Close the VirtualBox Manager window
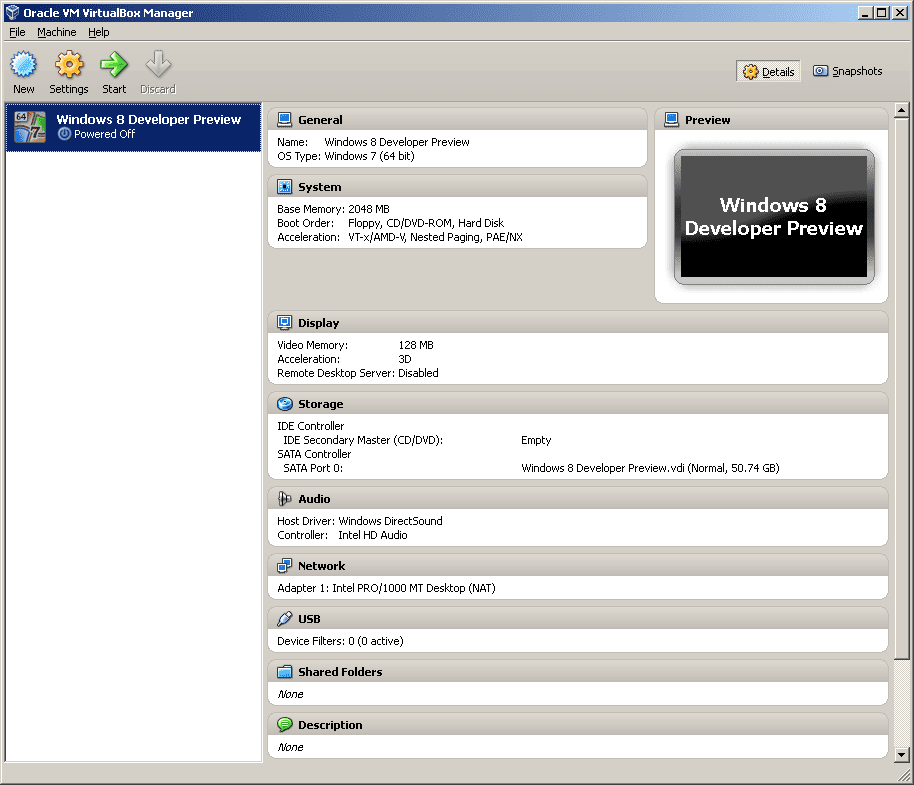Screen dimensions: 914x785 click(x=900, y=12)
